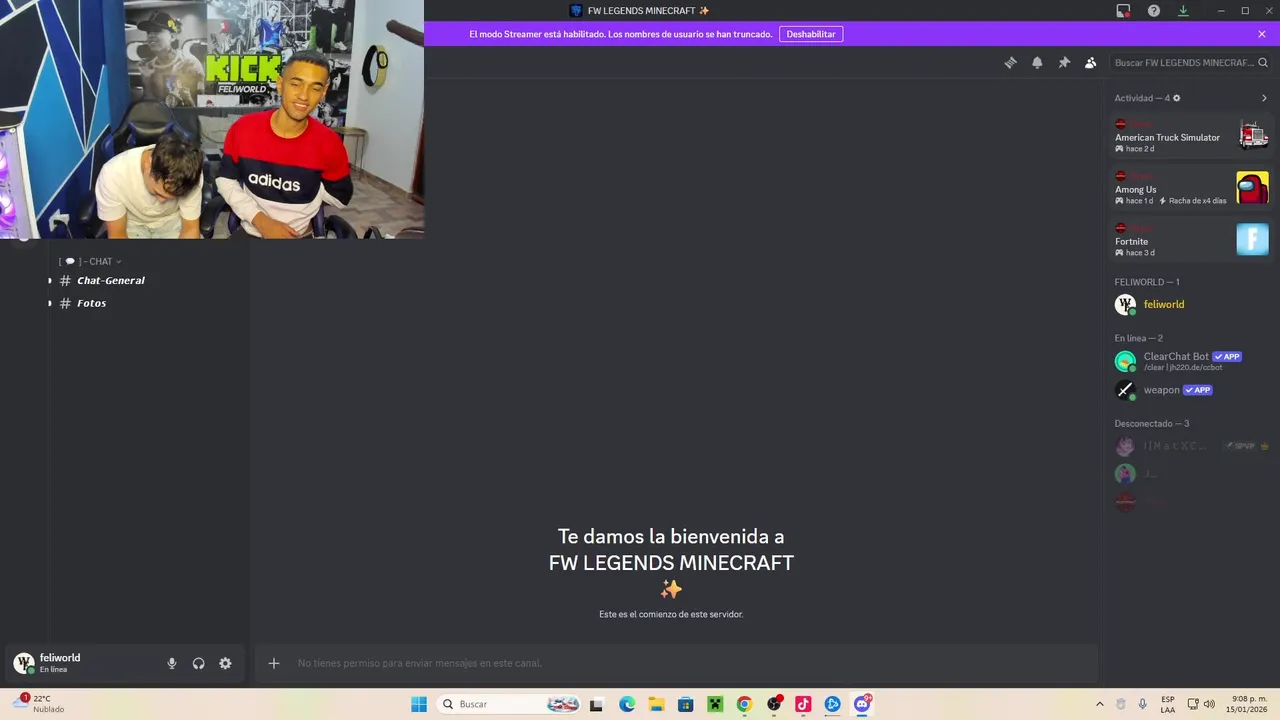The height and width of the screenshot is (720, 1280).
Task: Open the first offline member in Desconectado
Action: click(x=1190, y=446)
